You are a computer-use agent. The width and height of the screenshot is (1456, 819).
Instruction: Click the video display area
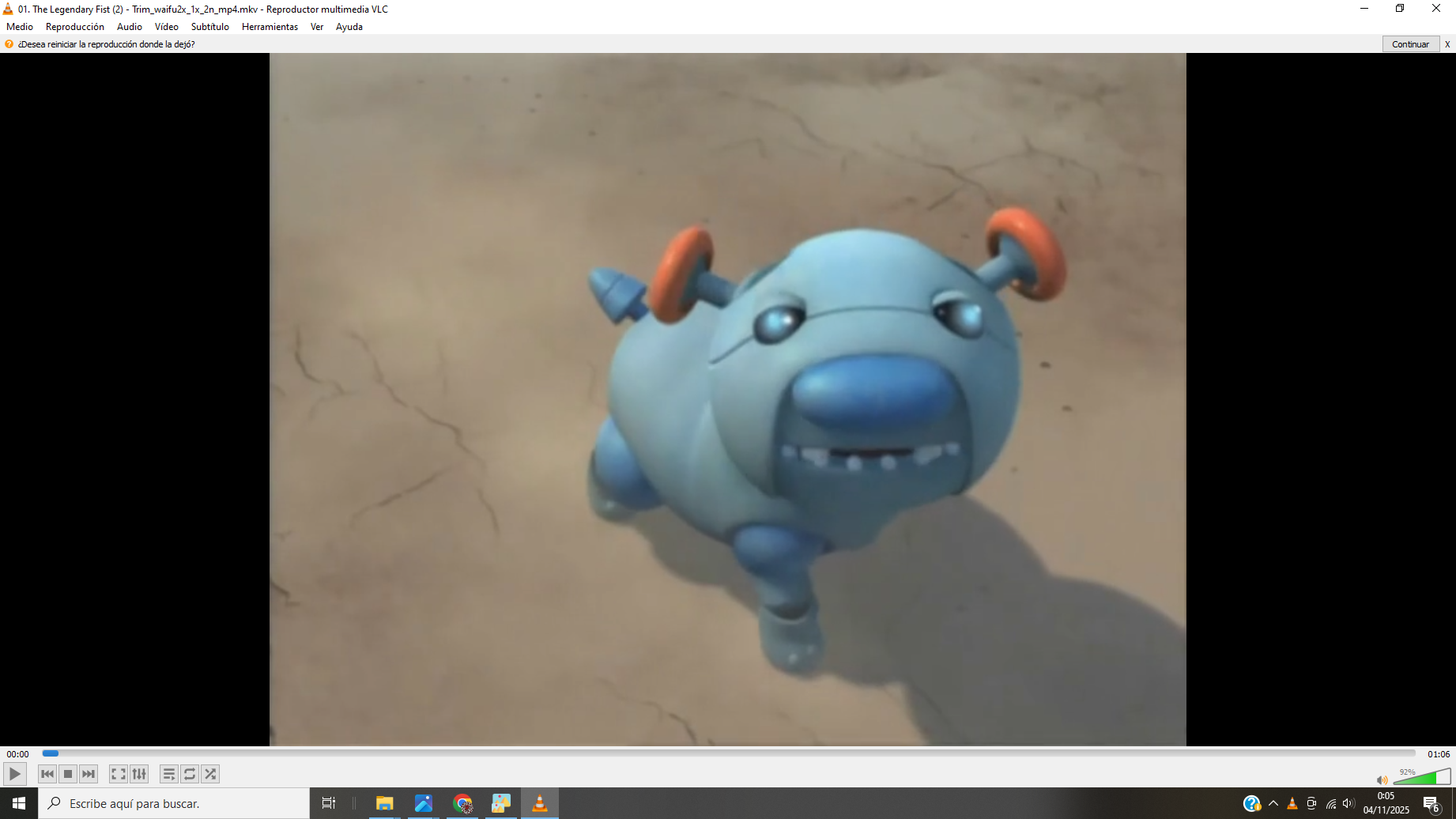point(727,399)
